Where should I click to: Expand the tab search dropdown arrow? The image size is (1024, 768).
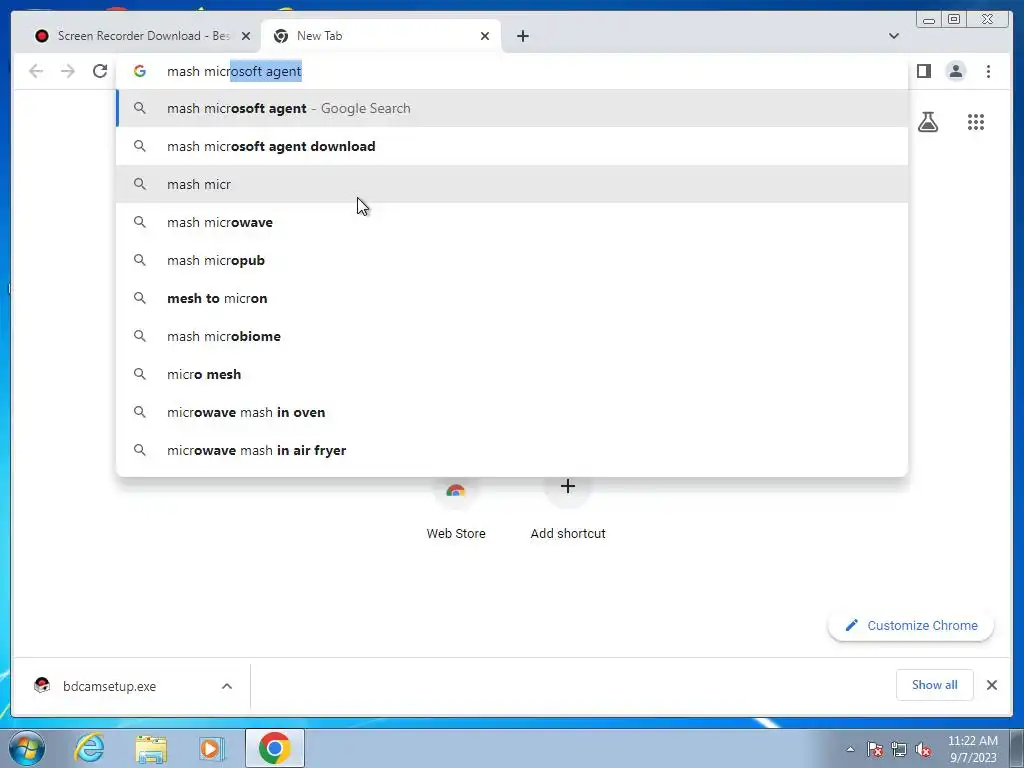pos(894,36)
